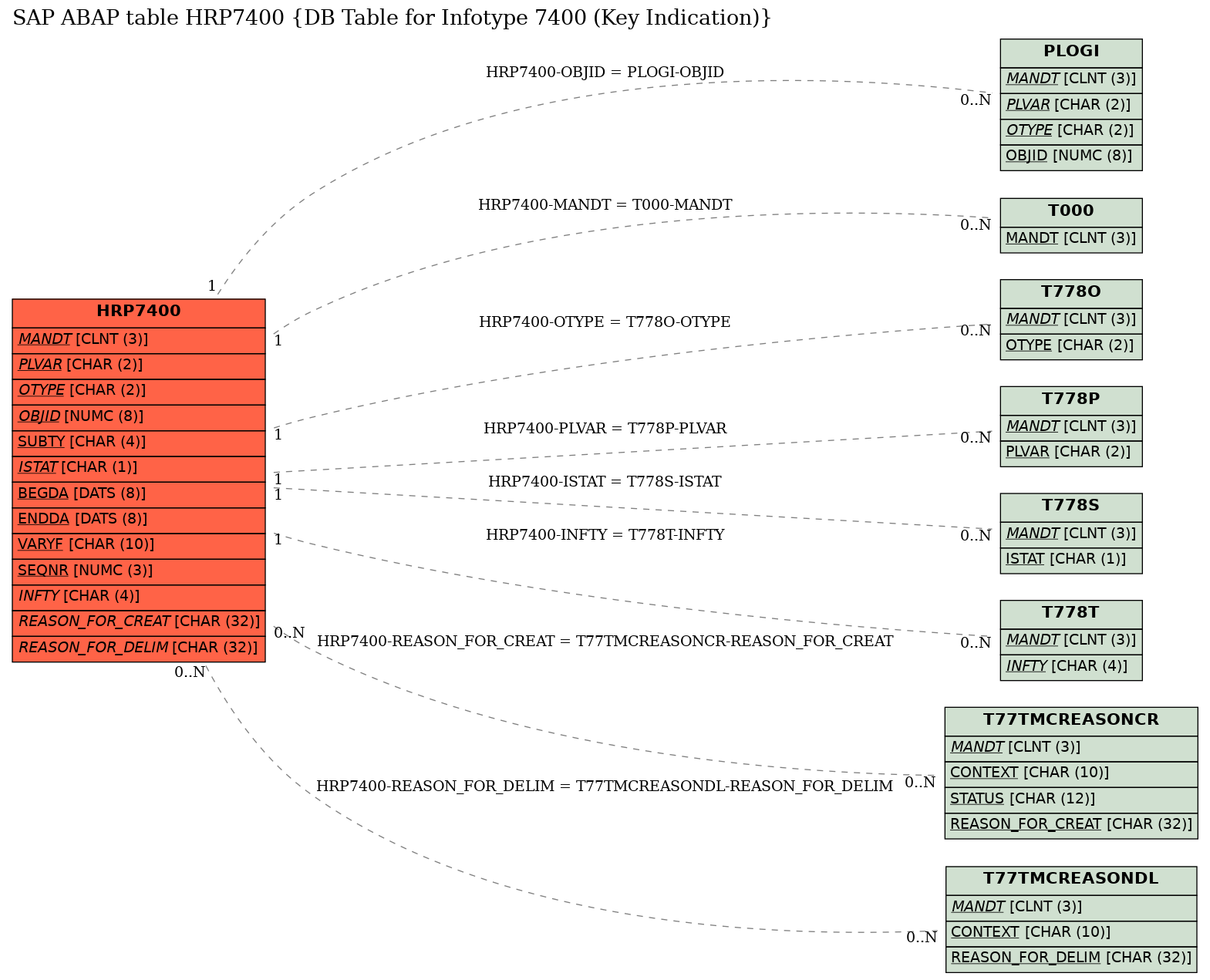Click the HRP7400 table header

[x=139, y=312]
